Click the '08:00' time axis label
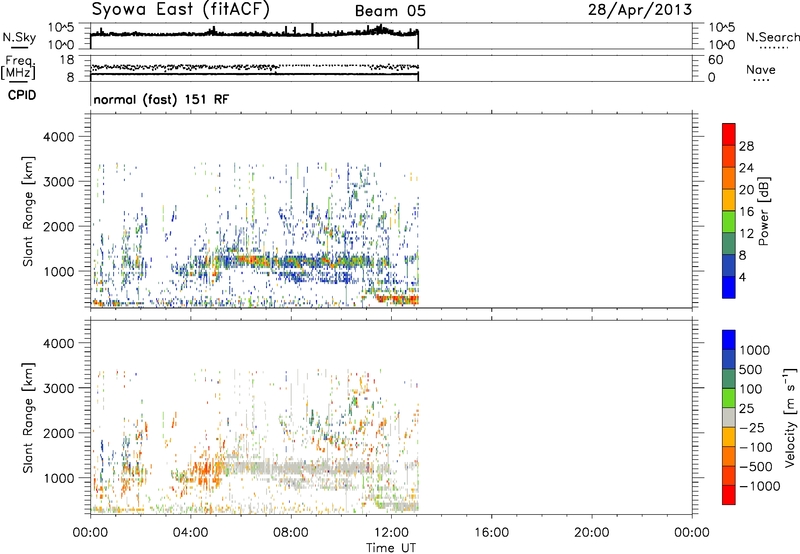 290,533
